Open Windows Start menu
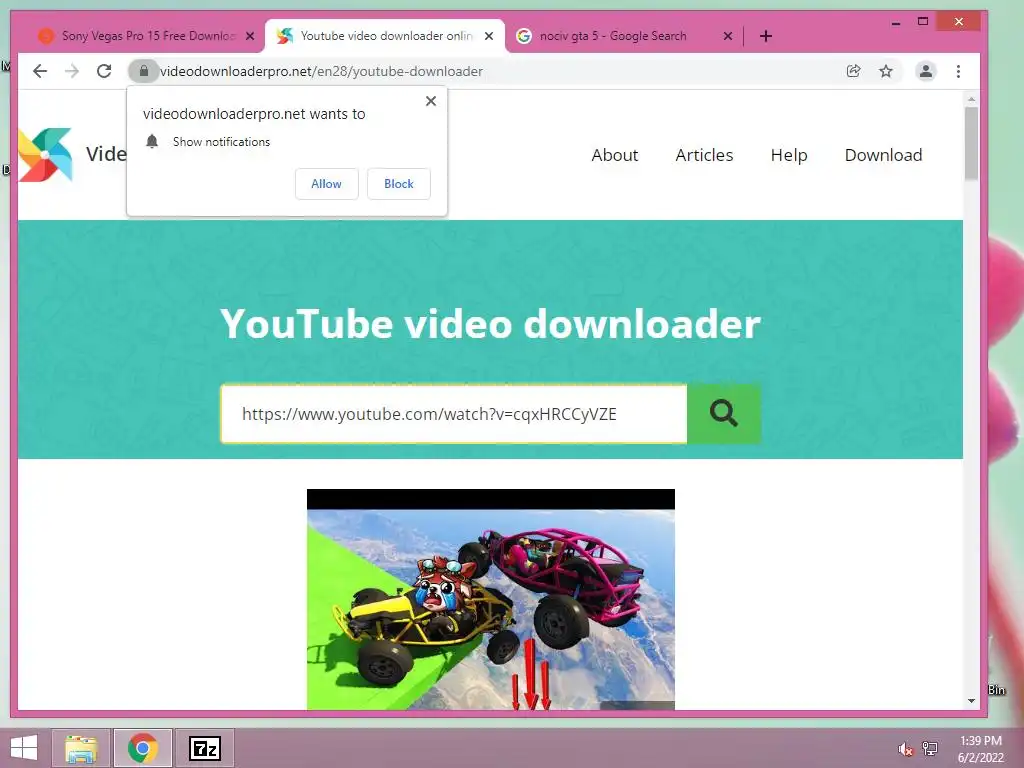The image size is (1024, 768). pos(24,748)
